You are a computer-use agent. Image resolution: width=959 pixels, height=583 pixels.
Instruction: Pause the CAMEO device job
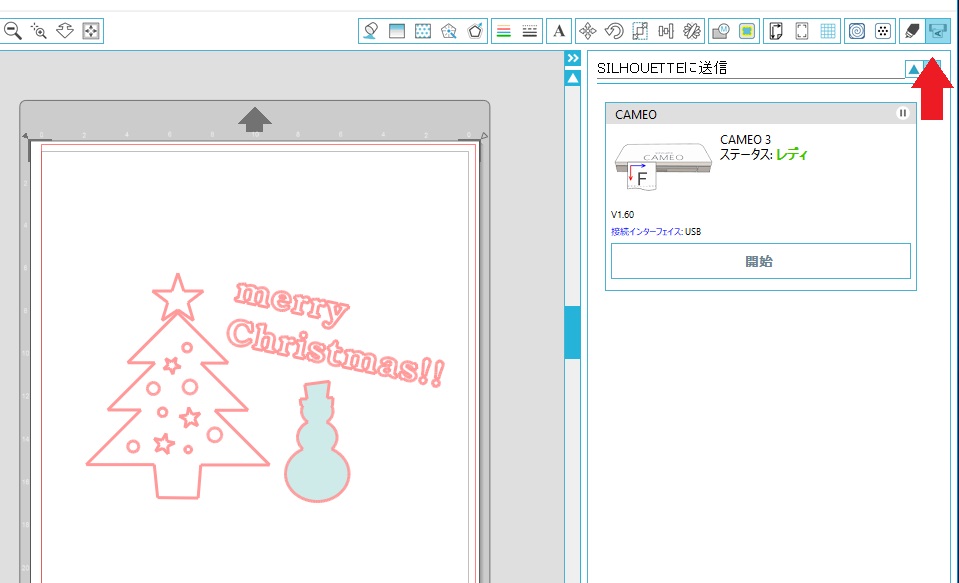[x=903, y=113]
